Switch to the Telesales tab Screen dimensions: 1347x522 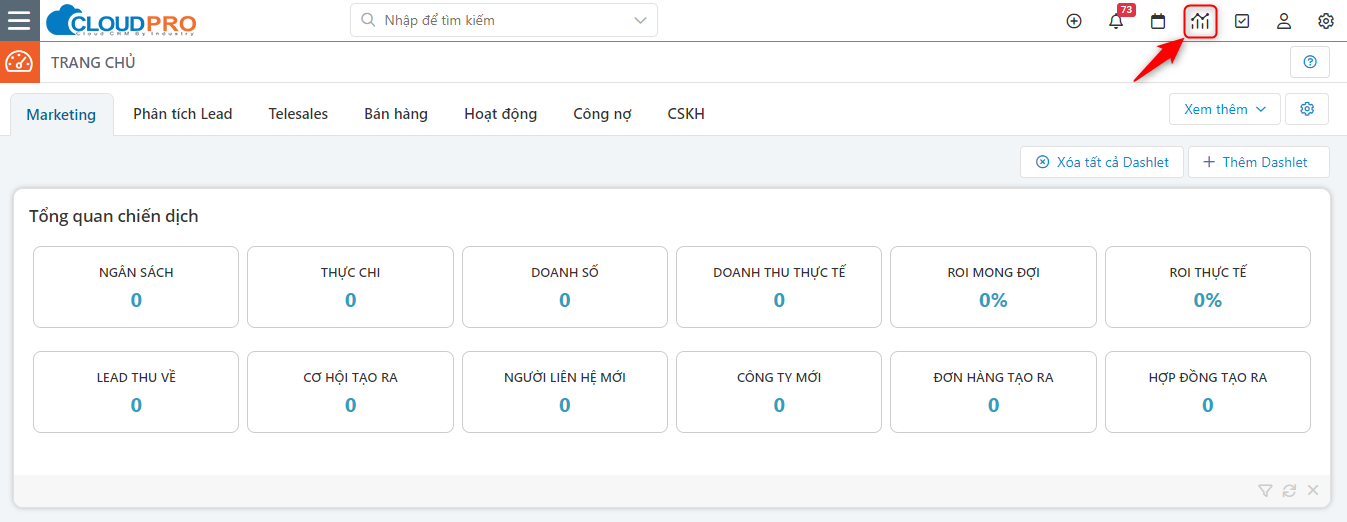[298, 114]
